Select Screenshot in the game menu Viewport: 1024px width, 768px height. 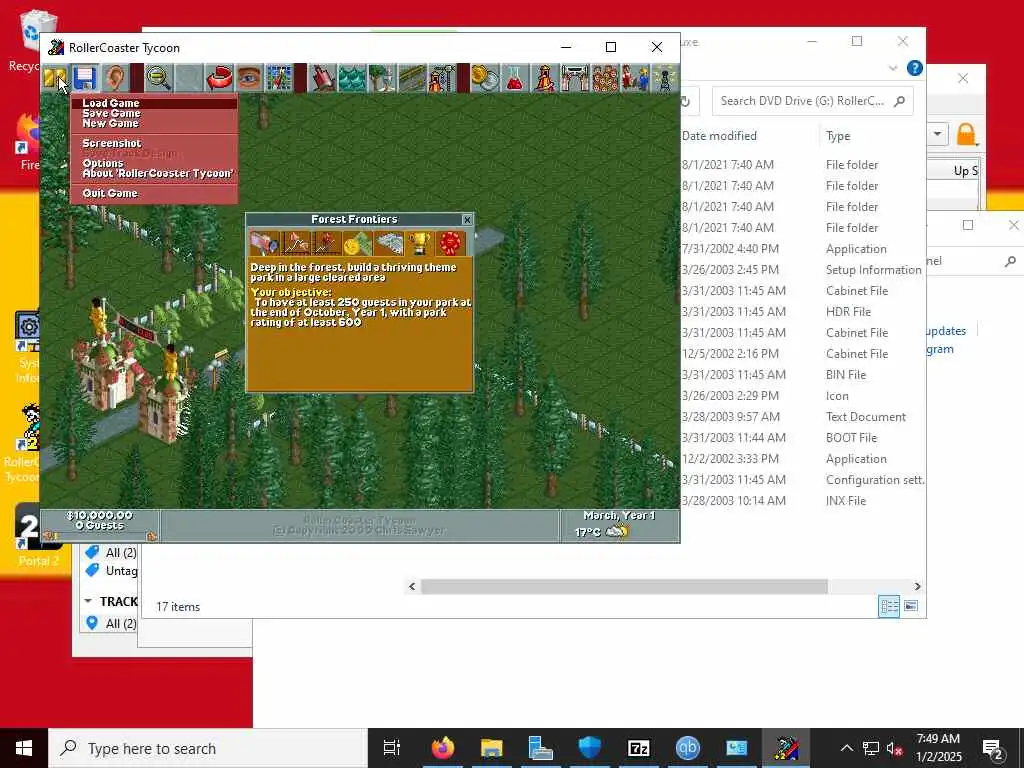tap(154, 143)
